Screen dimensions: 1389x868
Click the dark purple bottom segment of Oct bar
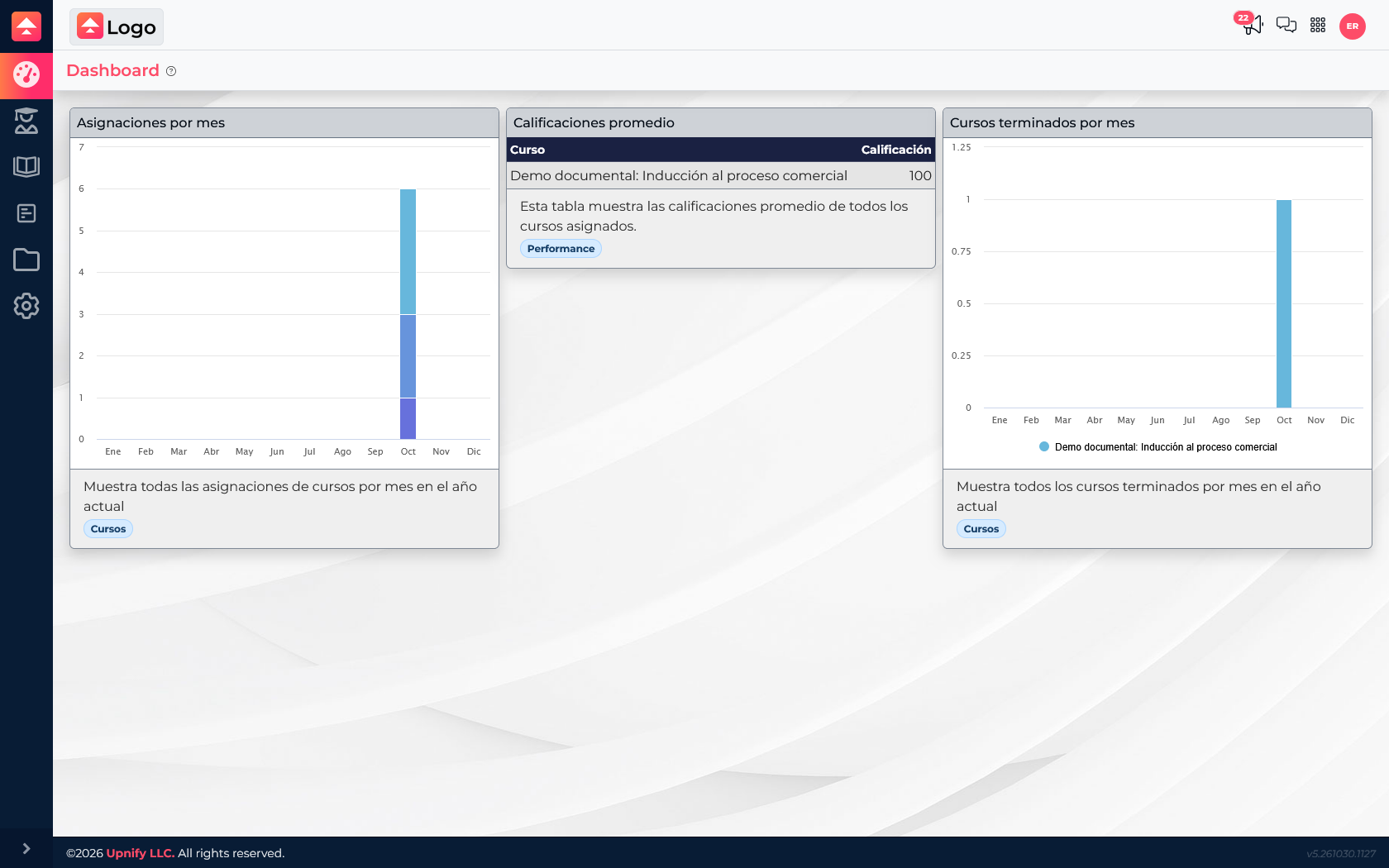408,418
